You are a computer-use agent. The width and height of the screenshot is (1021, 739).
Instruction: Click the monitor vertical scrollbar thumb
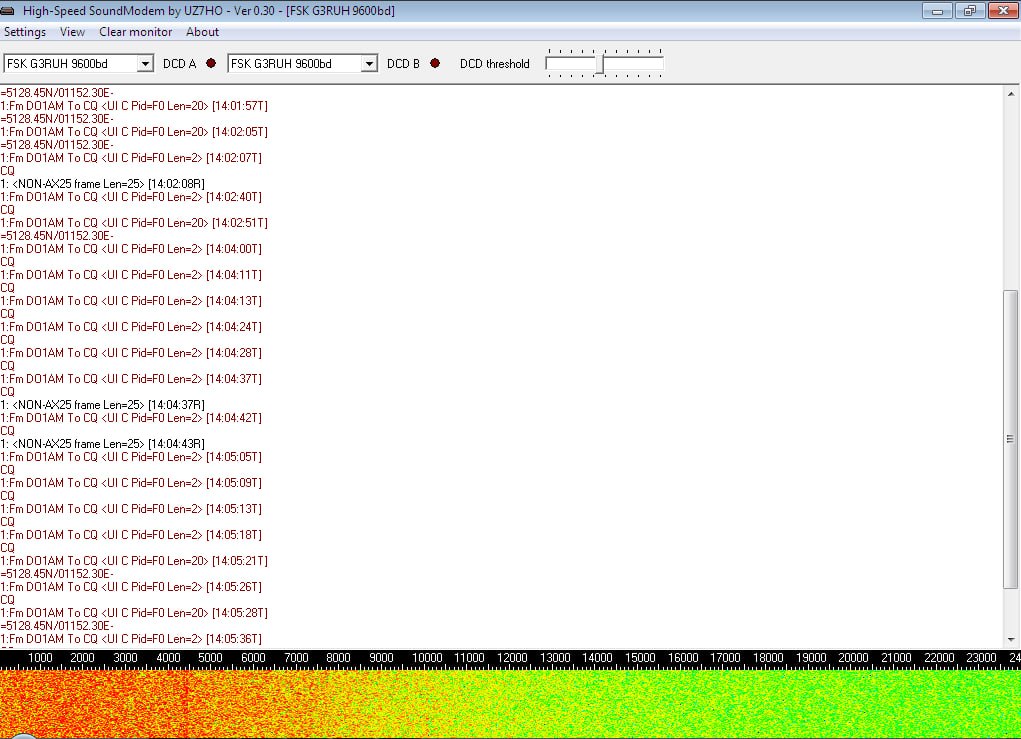[x=1011, y=439]
